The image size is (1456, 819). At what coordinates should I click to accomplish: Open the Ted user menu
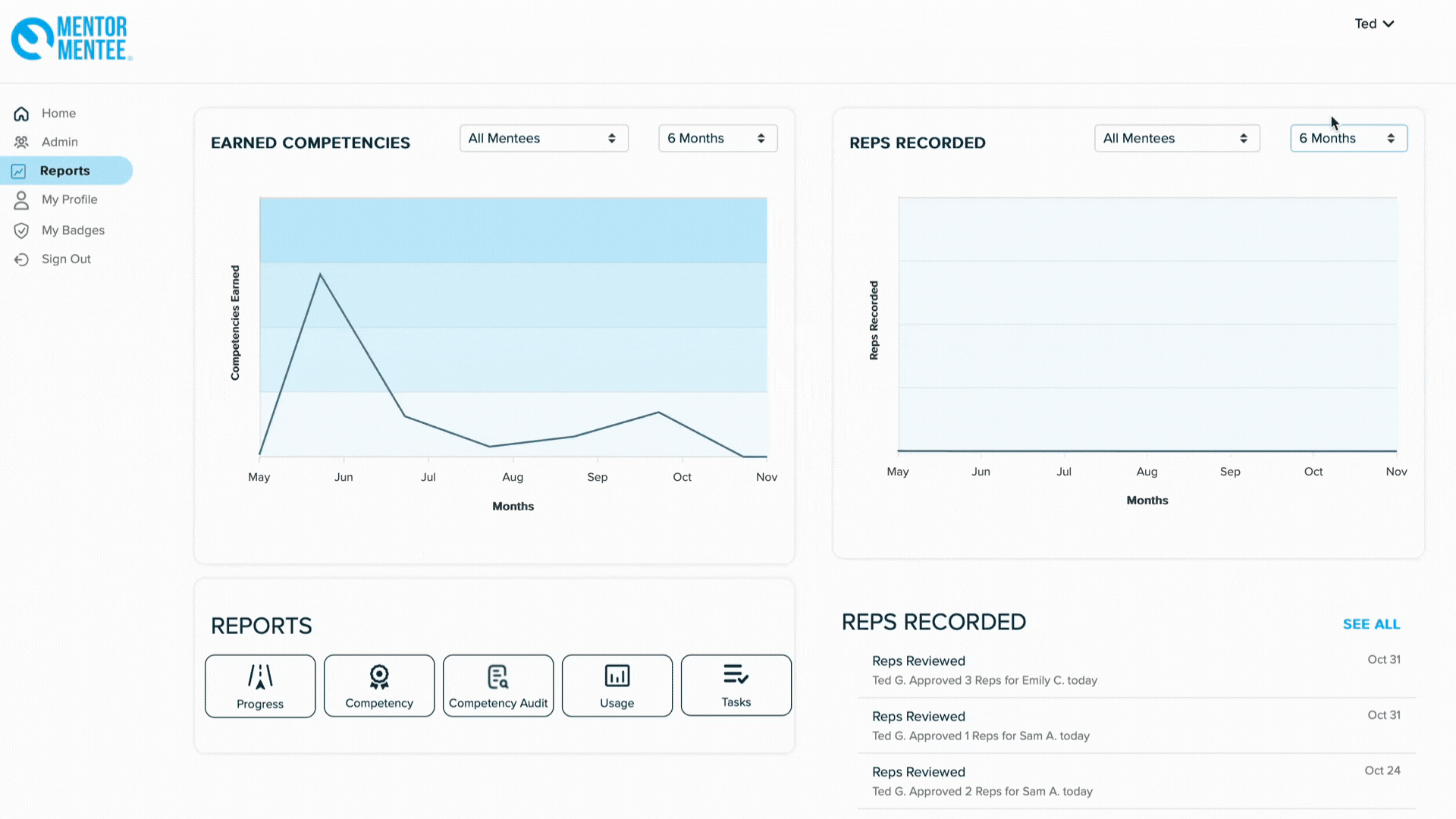click(x=1374, y=24)
